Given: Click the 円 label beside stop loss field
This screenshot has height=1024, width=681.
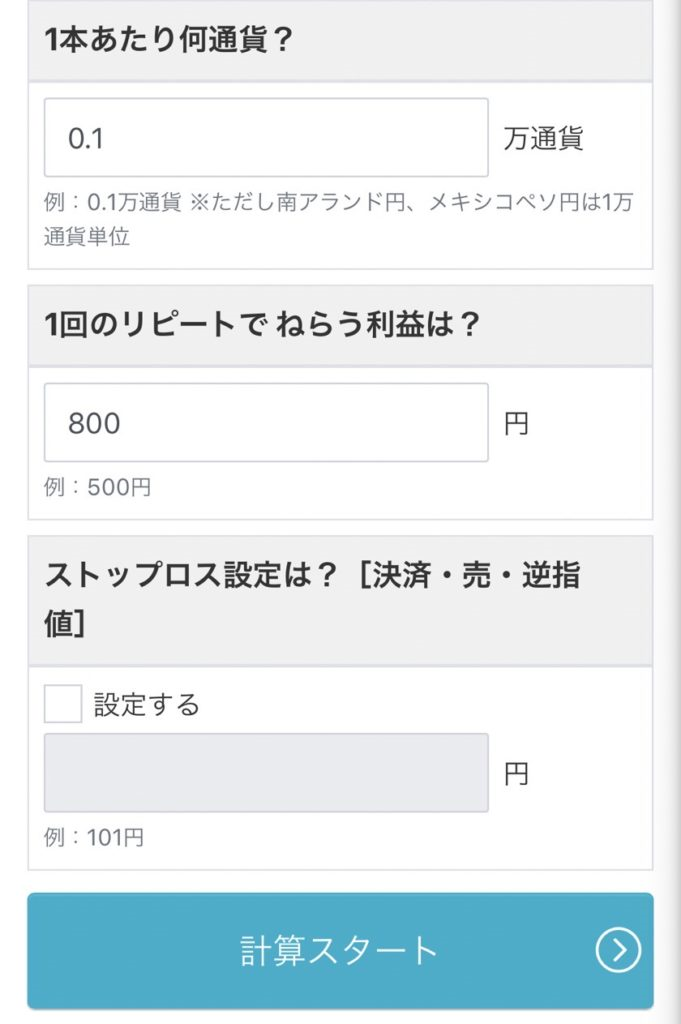Looking at the screenshot, I should tap(516, 774).
